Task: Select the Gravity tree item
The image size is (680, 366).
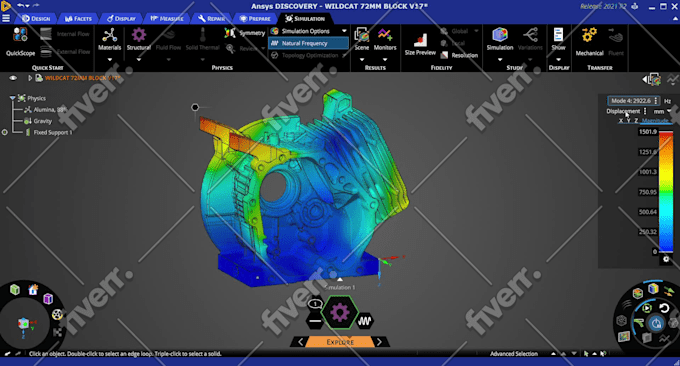Action: click(38, 121)
